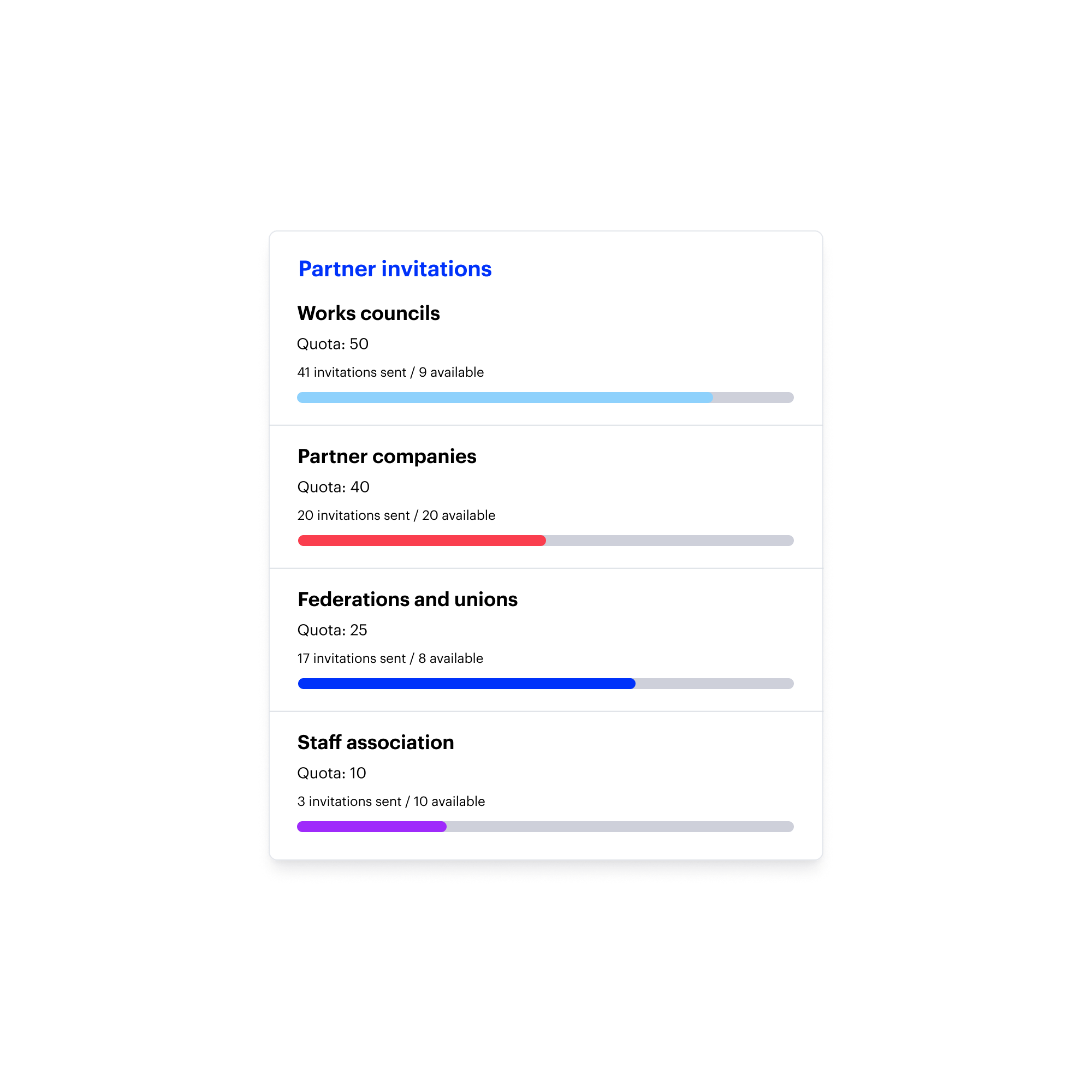This screenshot has height=1092, width=1092.
Task: Click the 41 invitations sent text
Action: [x=352, y=372]
